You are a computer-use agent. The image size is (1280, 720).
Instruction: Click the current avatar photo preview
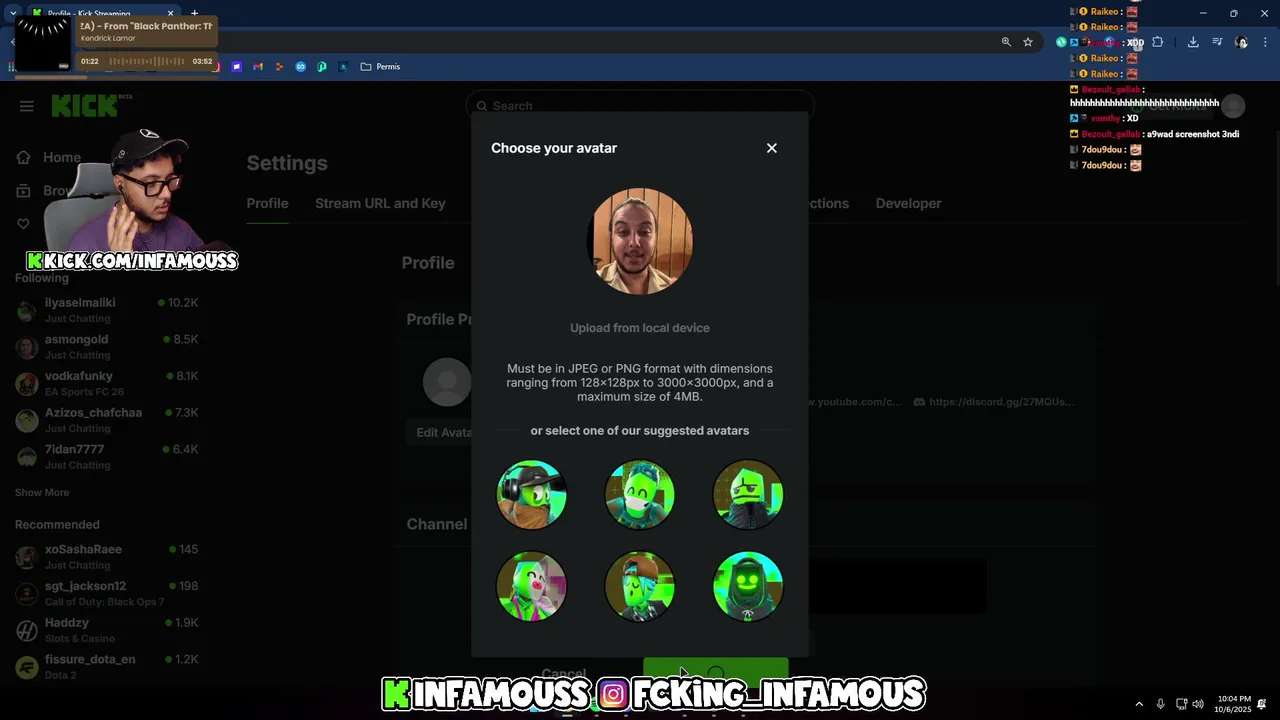point(640,241)
